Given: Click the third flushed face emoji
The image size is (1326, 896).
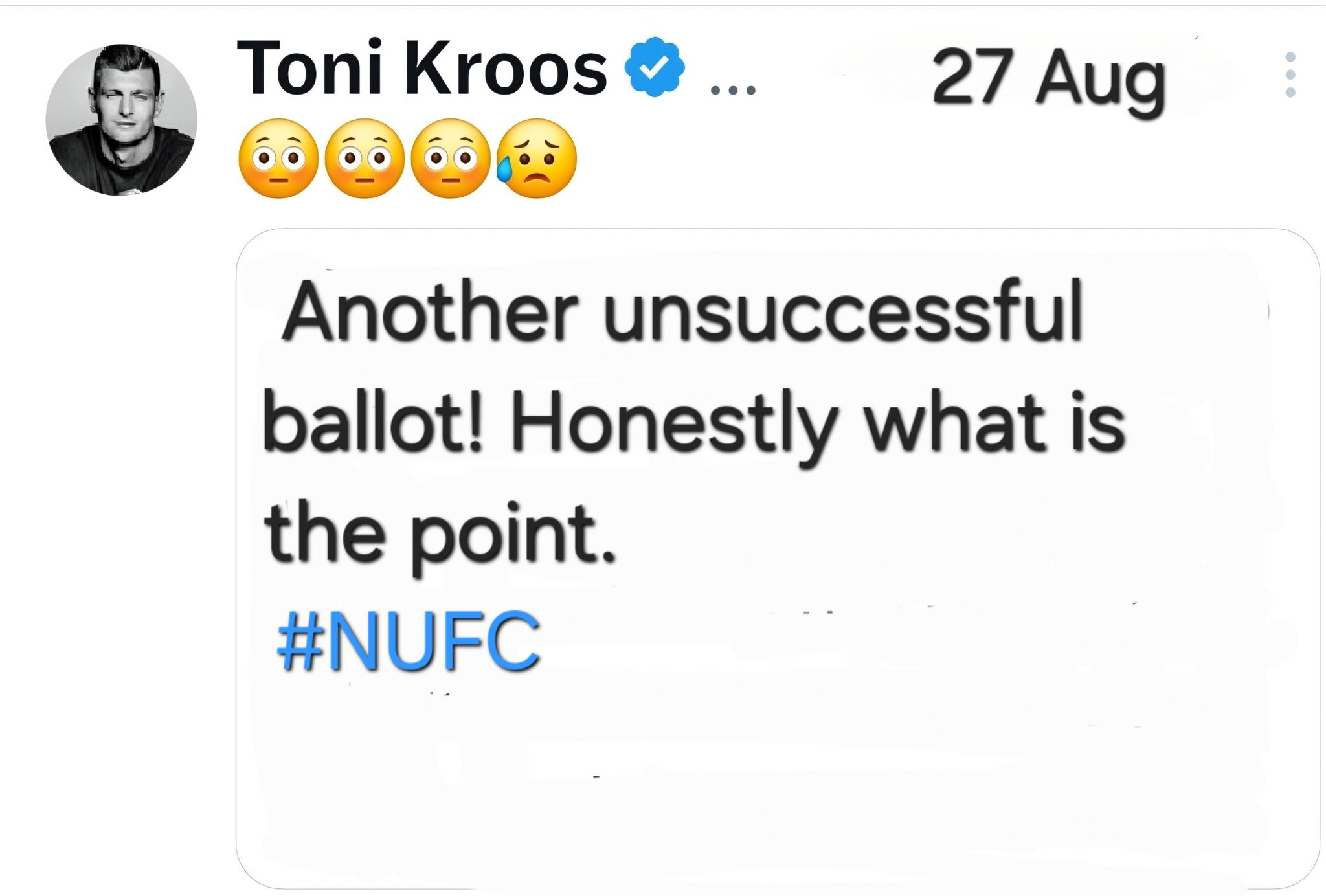Looking at the screenshot, I should (451, 159).
